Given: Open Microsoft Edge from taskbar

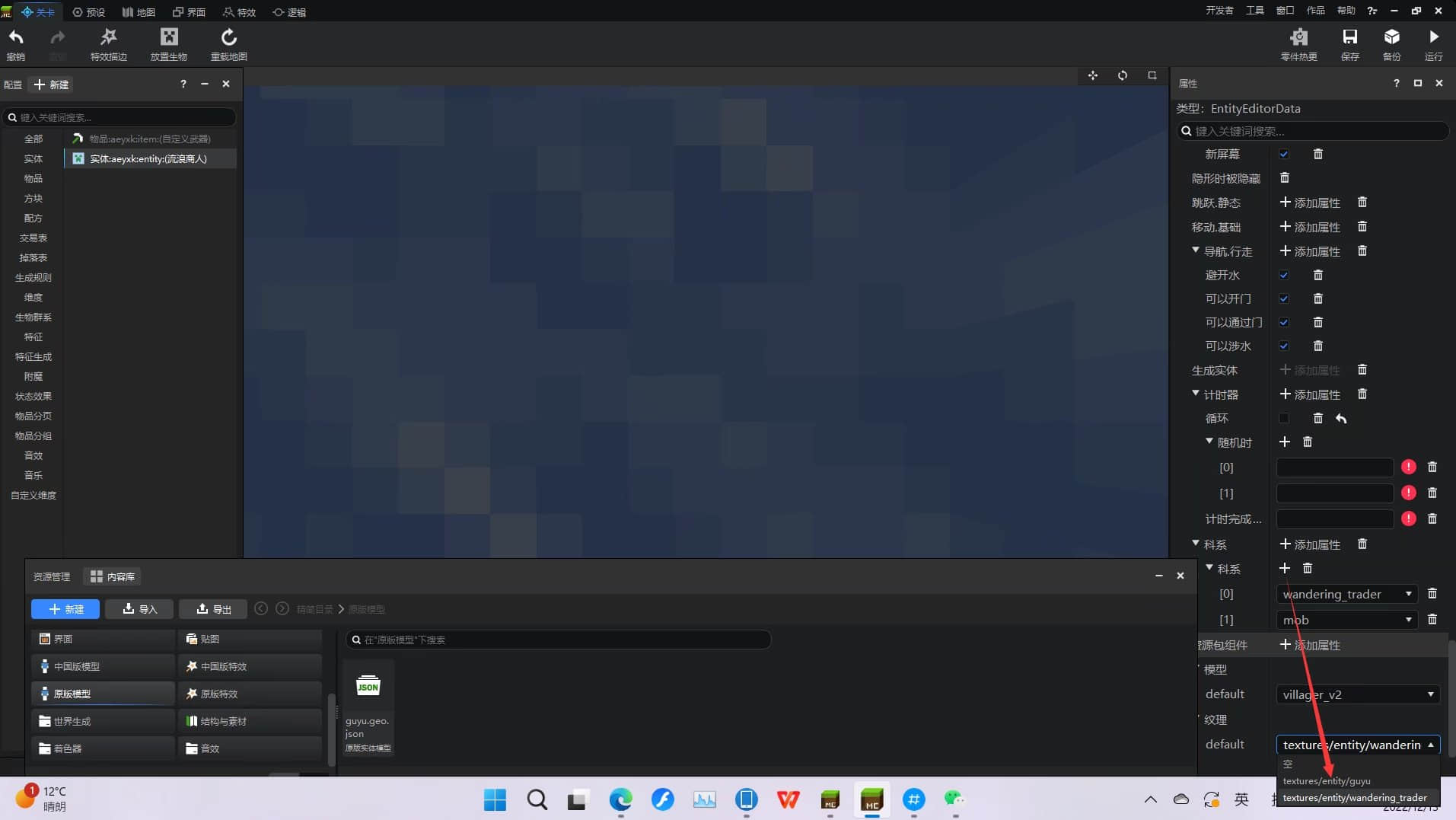Looking at the screenshot, I should click(x=620, y=799).
